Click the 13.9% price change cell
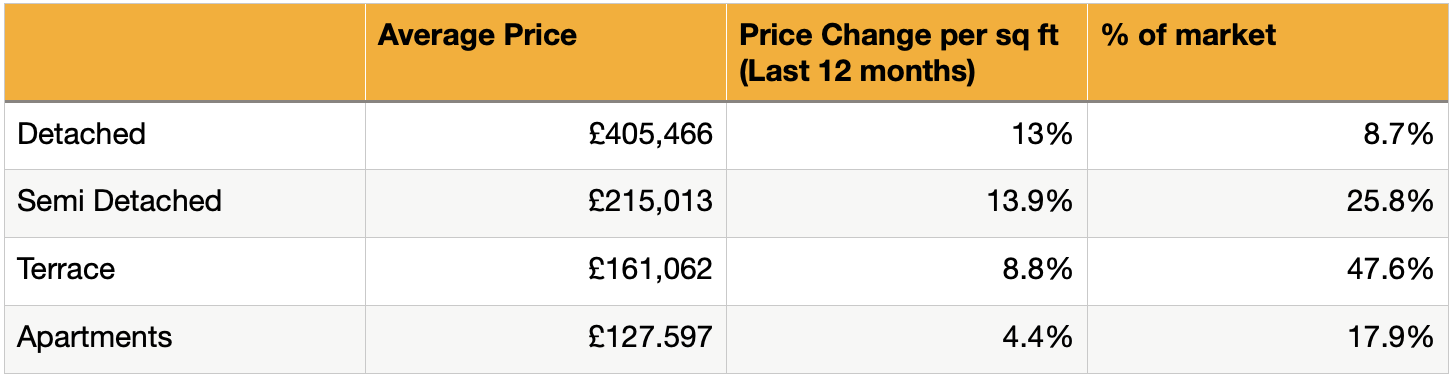1454x378 pixels. [x=907, y=203]
